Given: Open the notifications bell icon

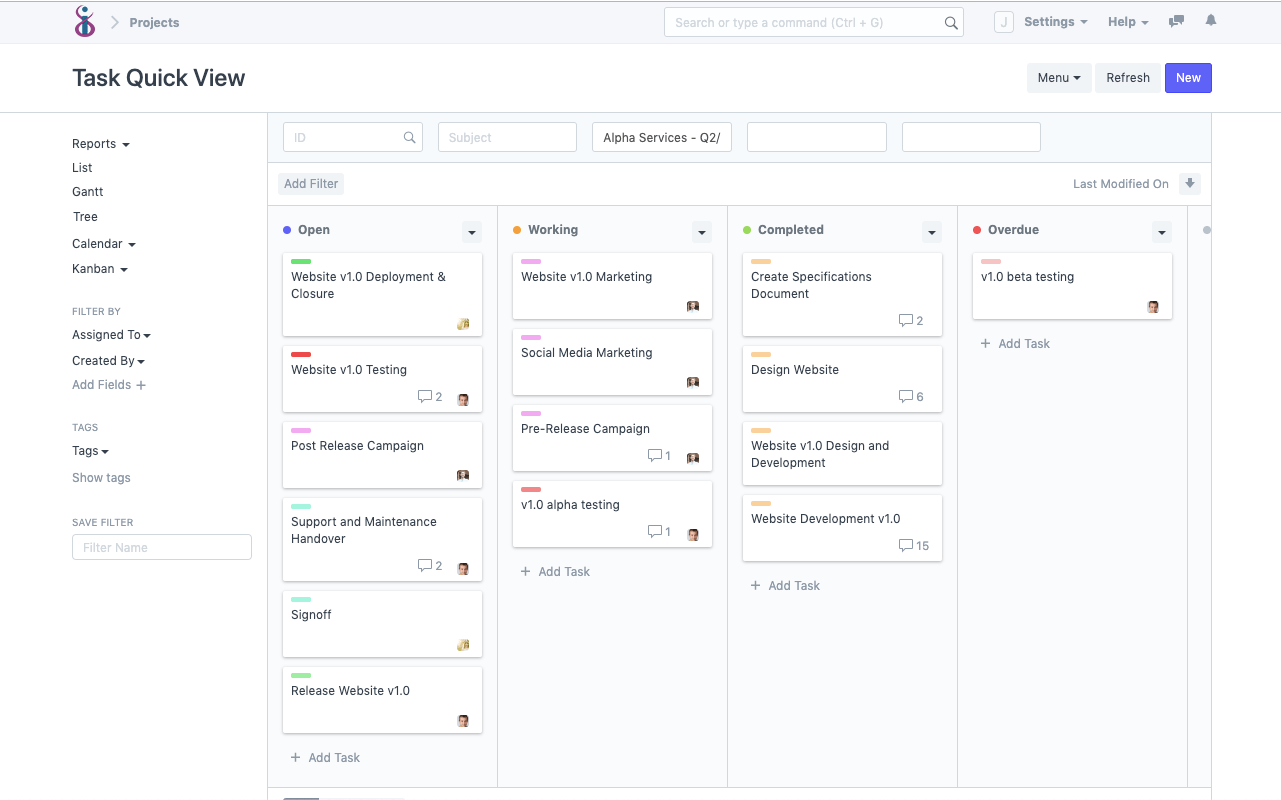Looking at the screenshot, I should coord(1210,21).
